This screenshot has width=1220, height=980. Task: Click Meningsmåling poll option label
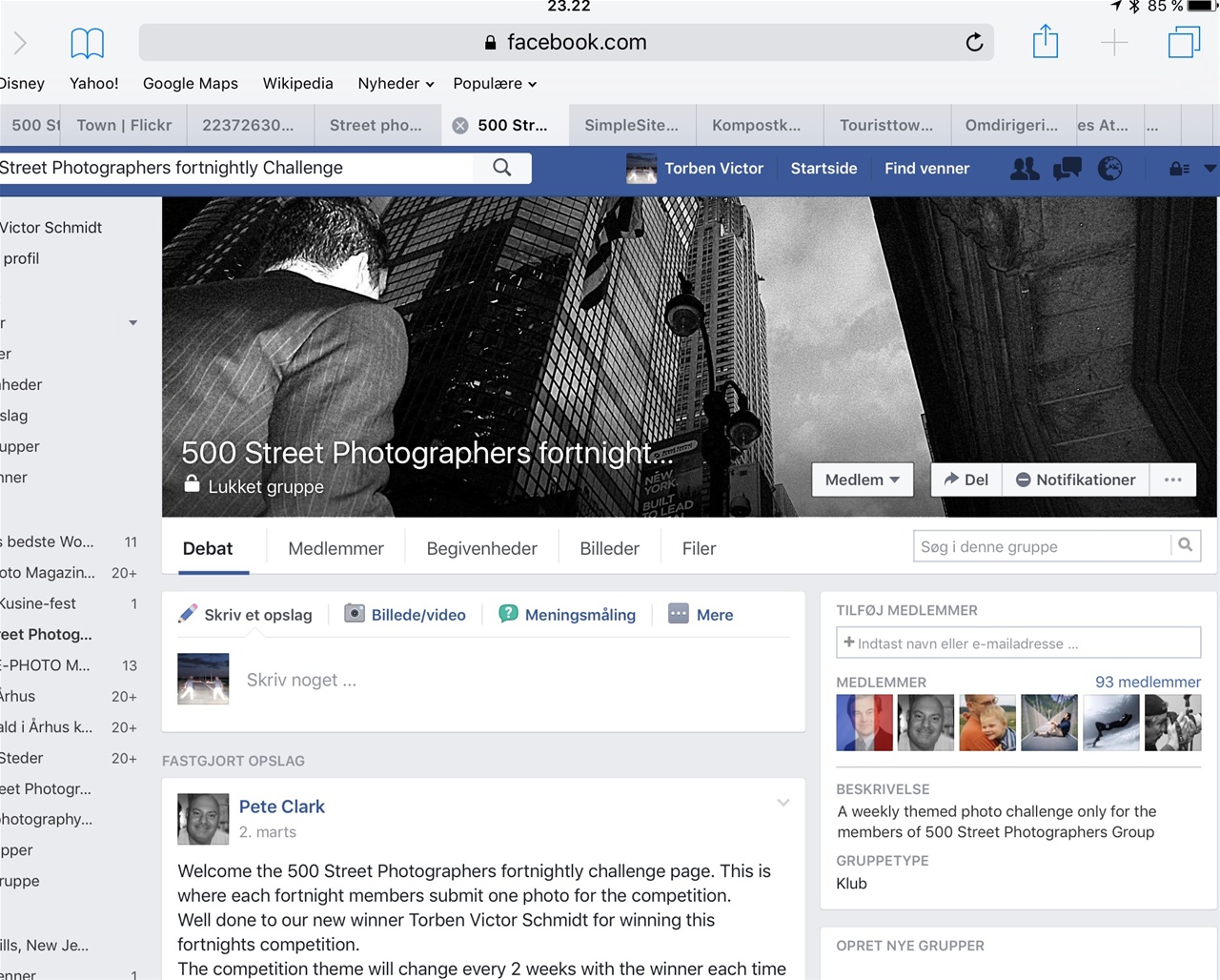pos(579,615)
